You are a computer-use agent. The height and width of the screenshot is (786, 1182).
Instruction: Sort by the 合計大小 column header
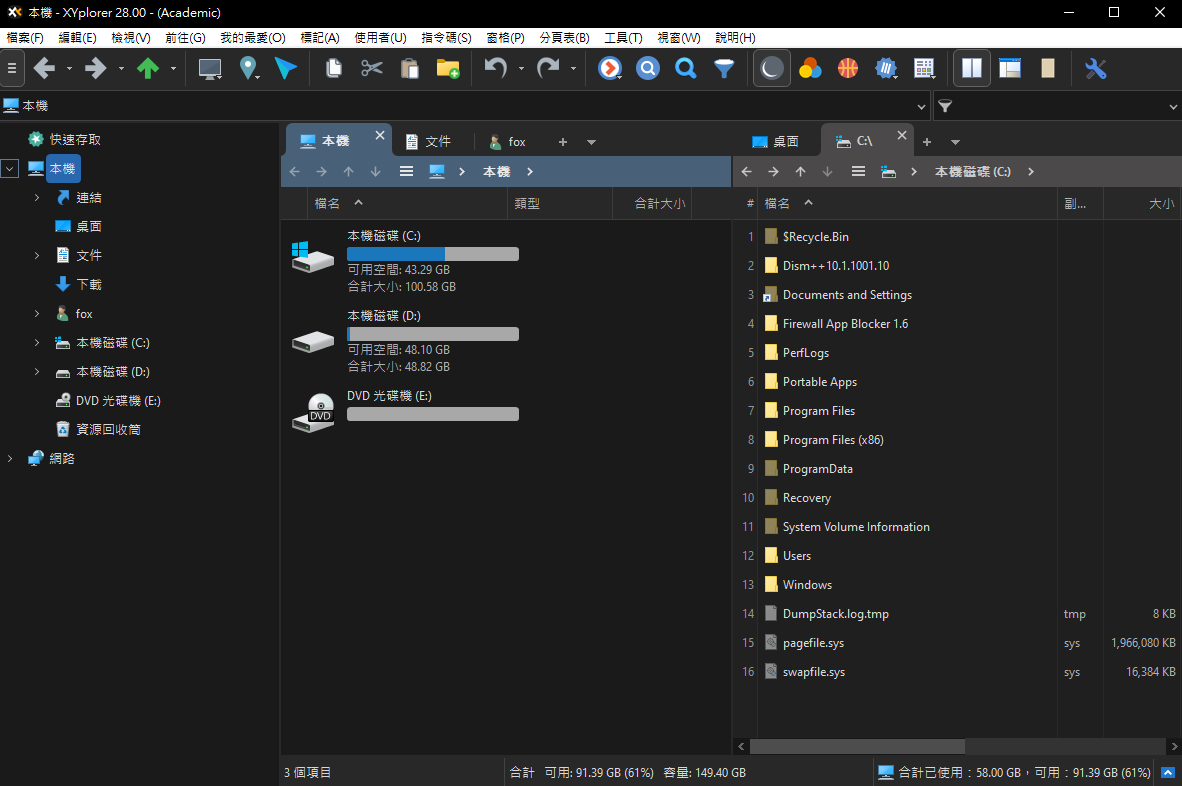(x=659, y=203)
